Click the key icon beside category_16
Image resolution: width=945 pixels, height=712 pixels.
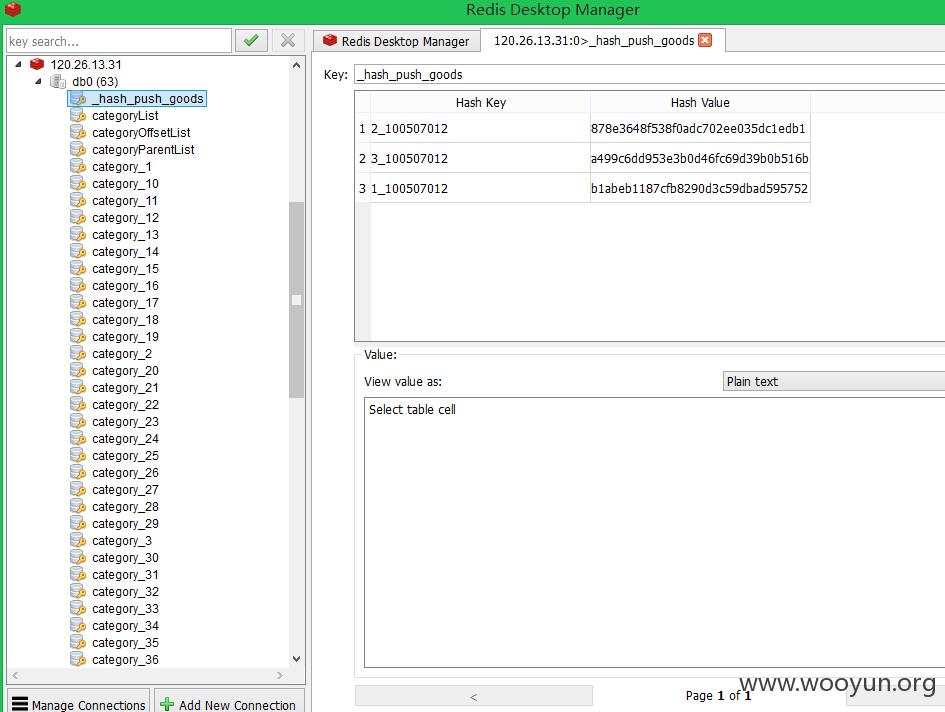[78, 285]
